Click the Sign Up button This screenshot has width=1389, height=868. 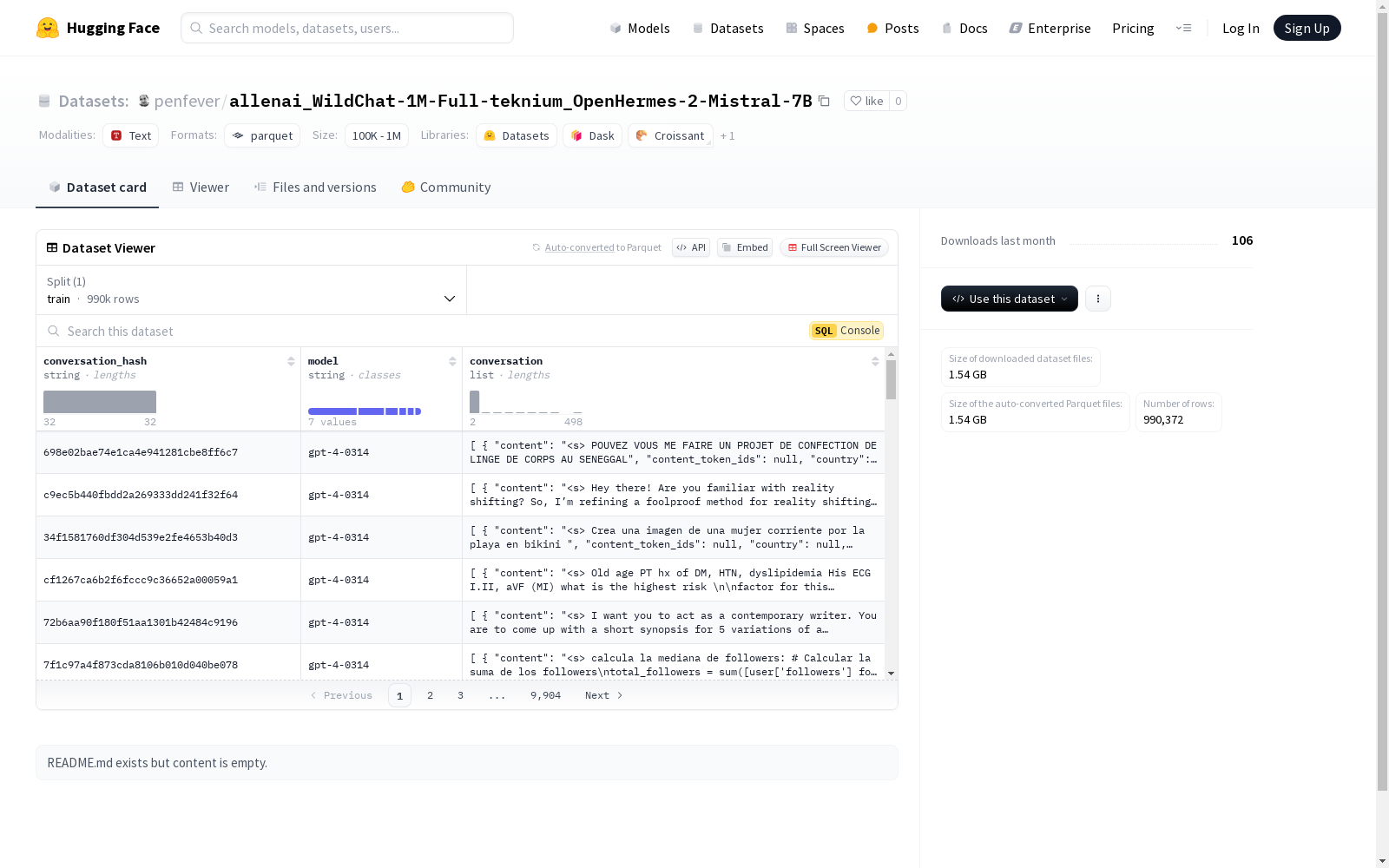[x=1307, y=28]
